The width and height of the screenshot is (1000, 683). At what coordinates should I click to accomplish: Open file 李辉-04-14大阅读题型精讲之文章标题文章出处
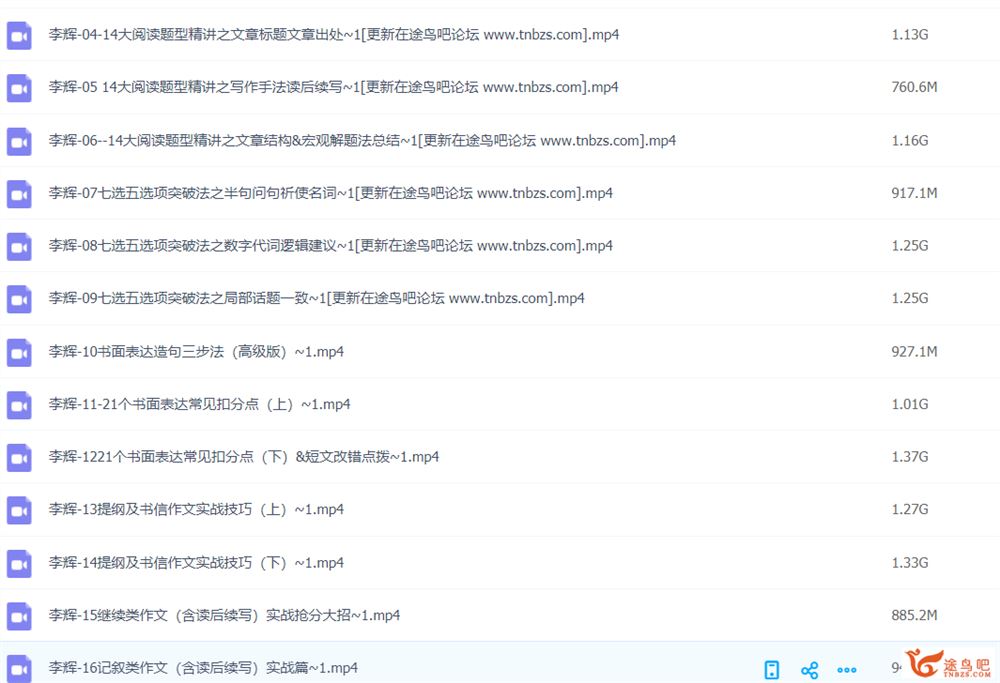pyautogui.click(x=334, y=34)
